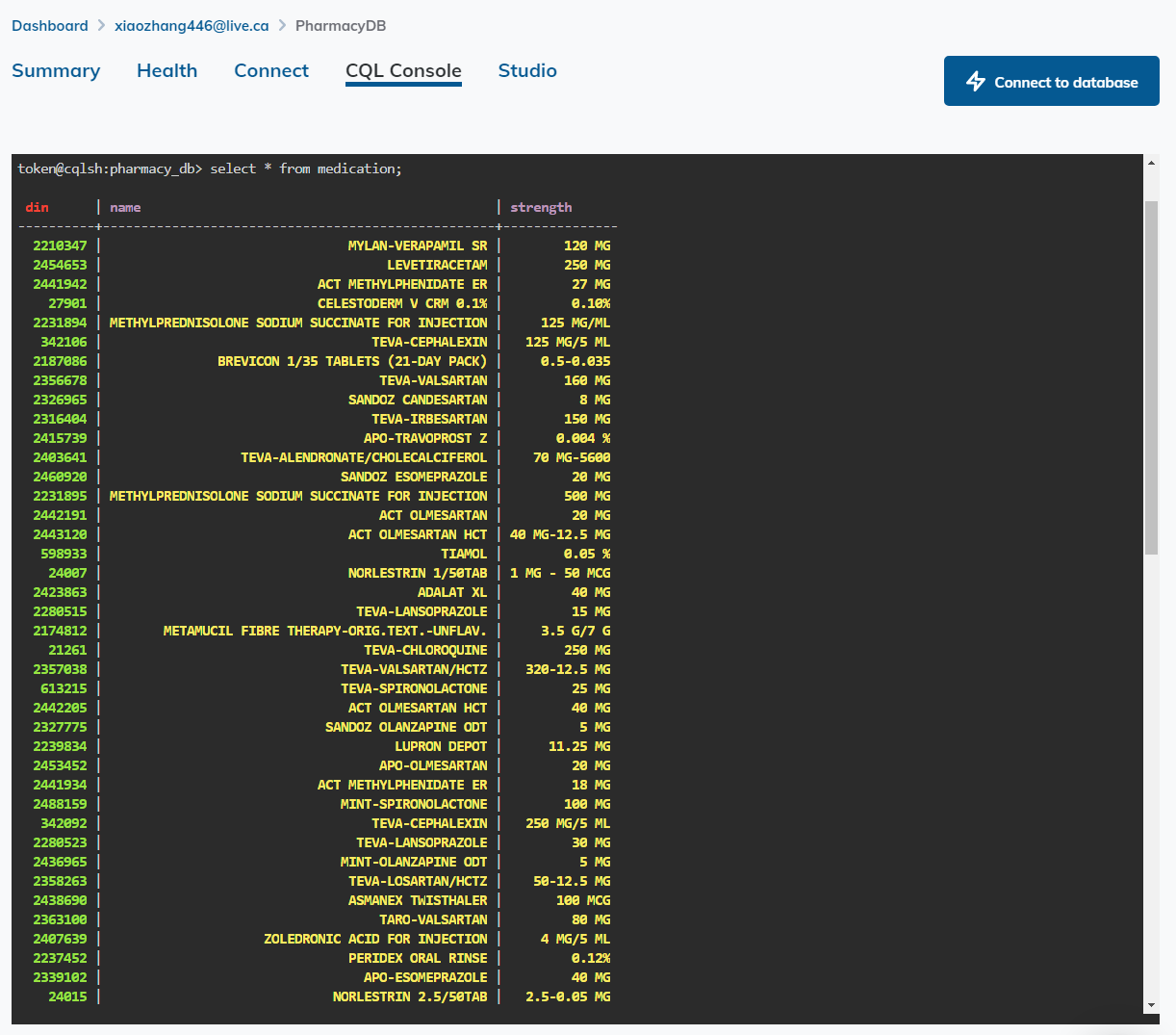This screenshot has height=1035, width=1176.
Task: Click the Connect to database button label
Action: [1066, 83]
